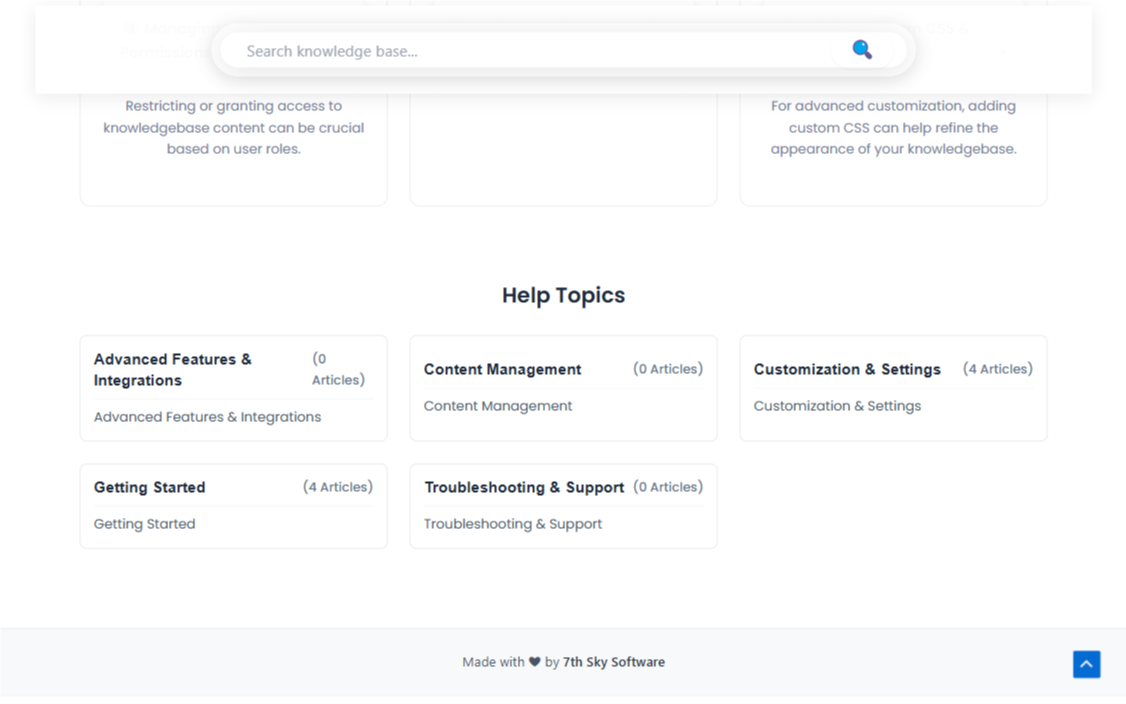Click the Advanced Features card description text

(x=207, y=417)
